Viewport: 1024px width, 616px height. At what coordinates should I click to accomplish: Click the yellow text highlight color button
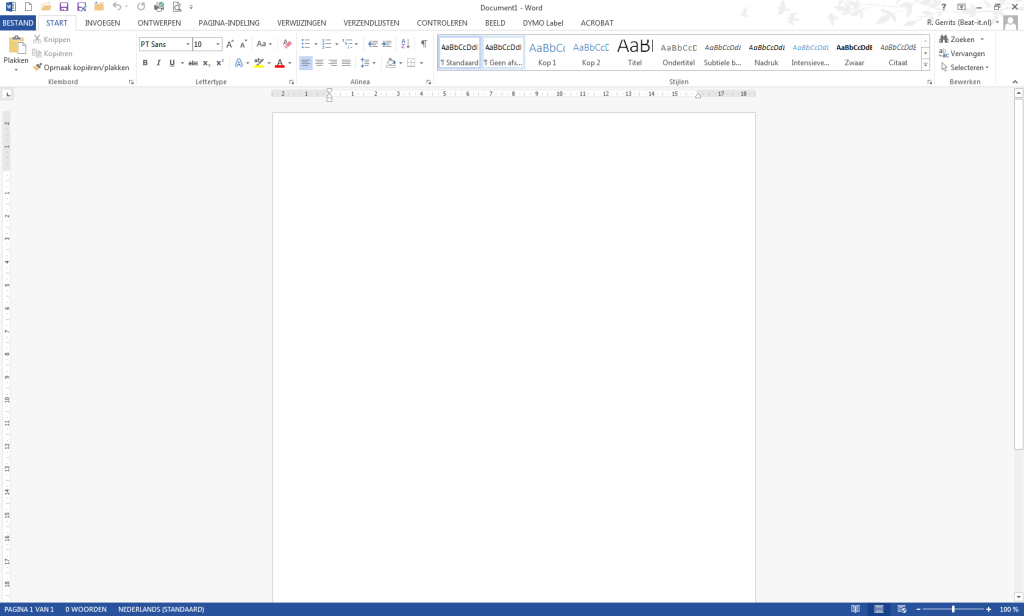coord(259,63)
